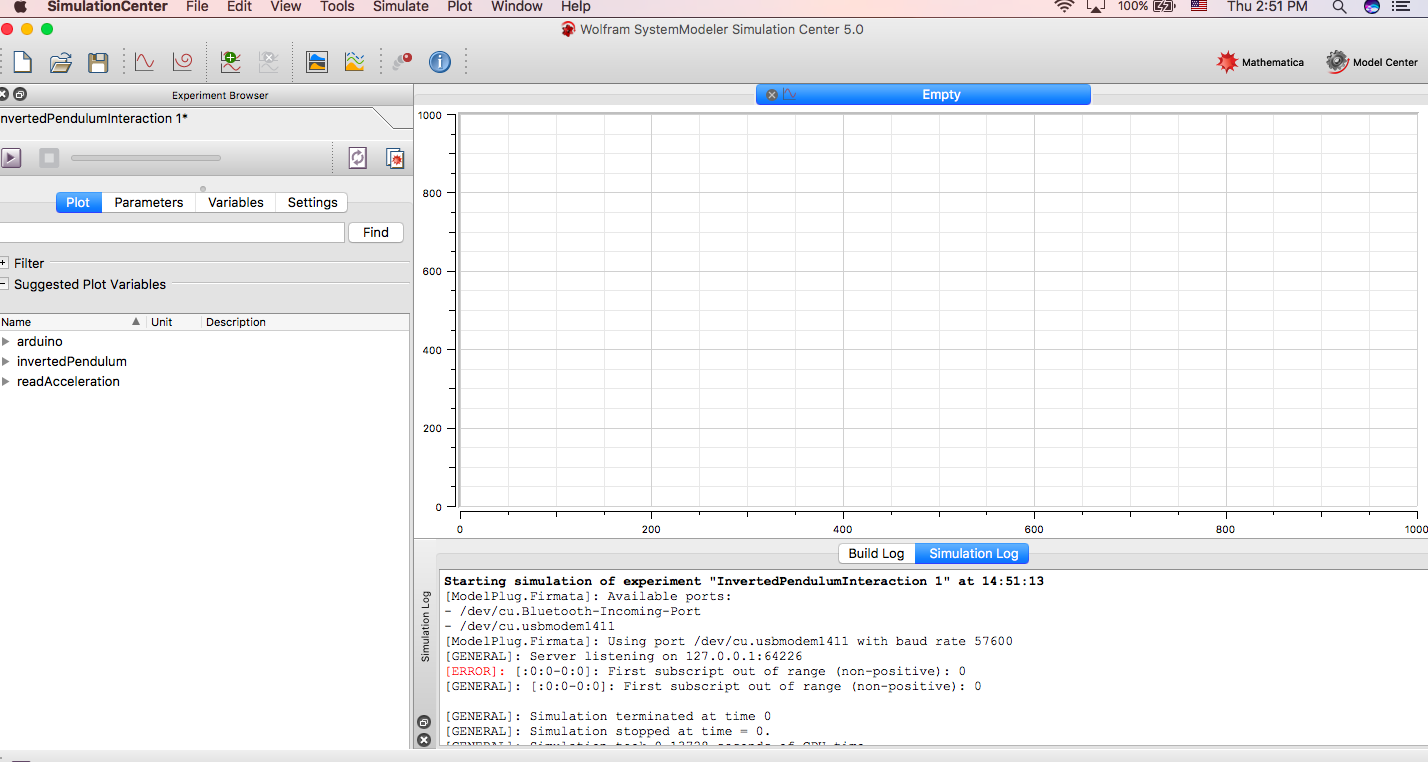
Task: Select the InvertedPendulumInteraction 1 experiment tab
Action: (94, 118)
